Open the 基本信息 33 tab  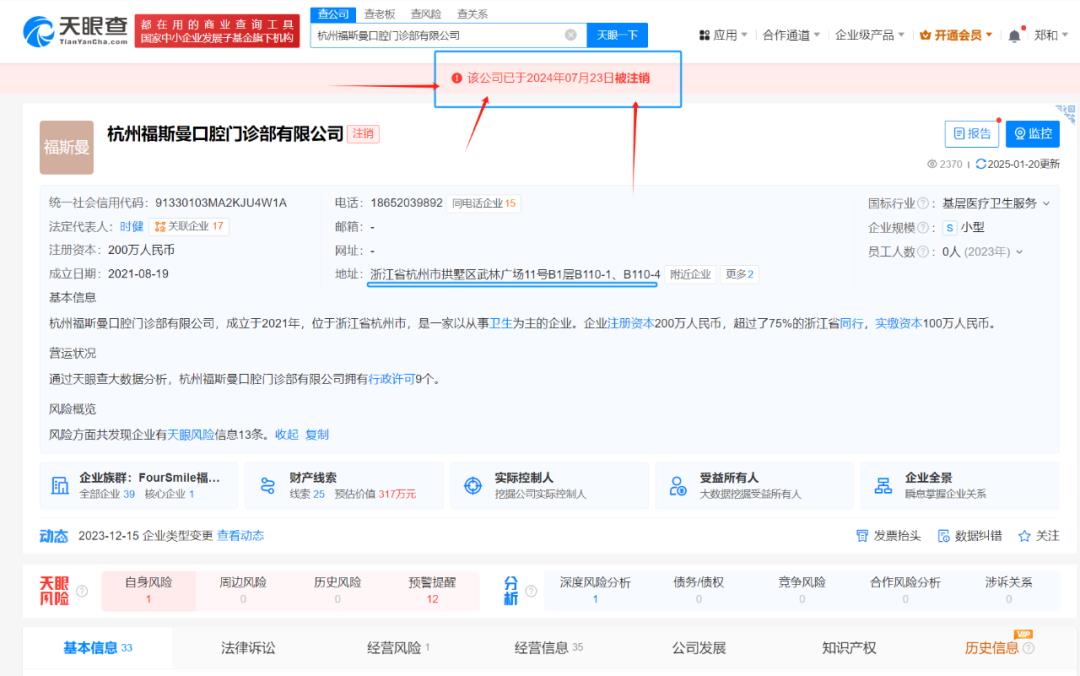click(x=98, y=648)
